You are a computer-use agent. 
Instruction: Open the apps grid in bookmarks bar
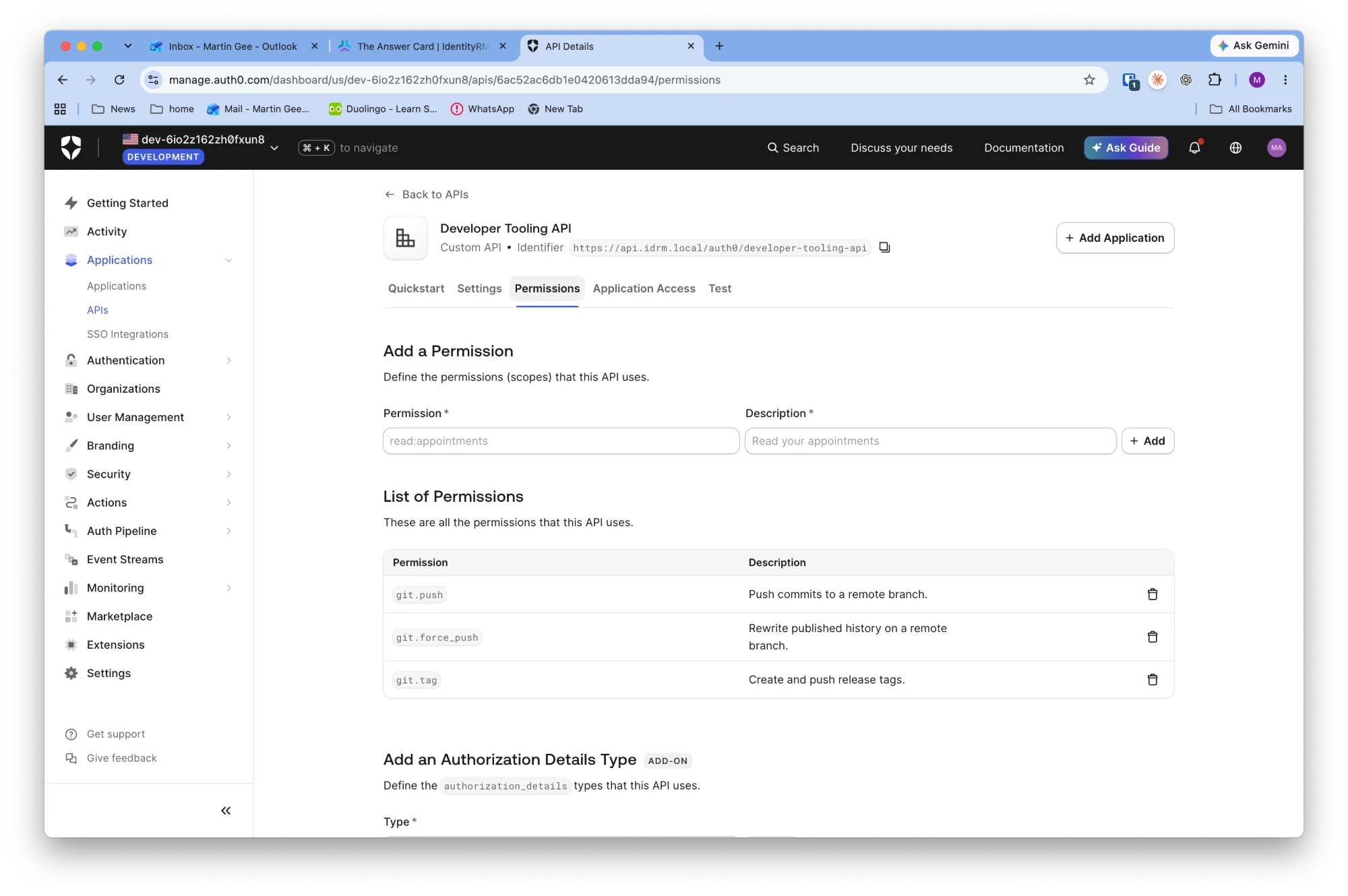[x=60, y=109]
